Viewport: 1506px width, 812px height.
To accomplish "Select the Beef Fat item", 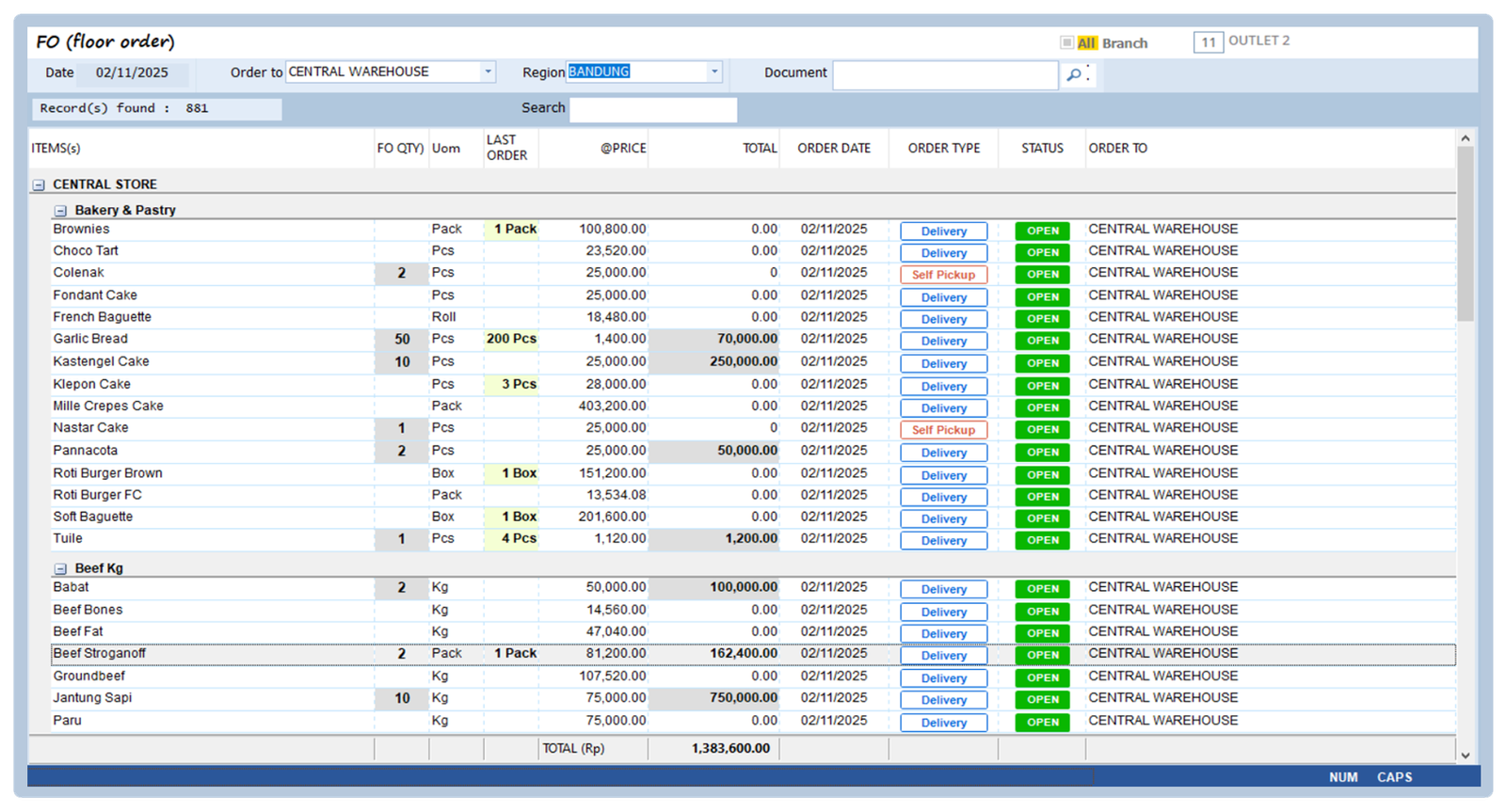I will click(78, 631).
